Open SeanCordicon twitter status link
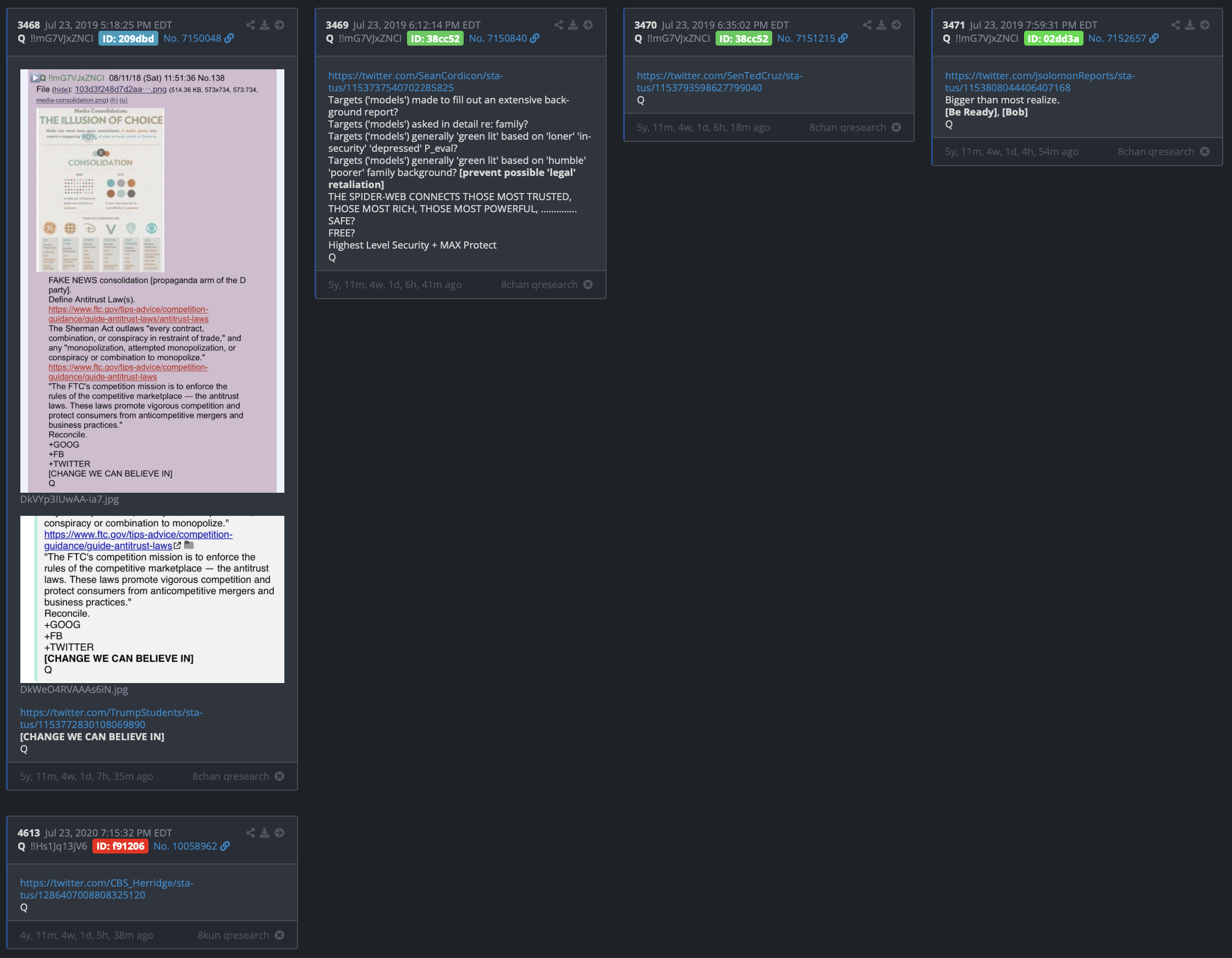The image size is (1232, 958). (x=416, y=82)
